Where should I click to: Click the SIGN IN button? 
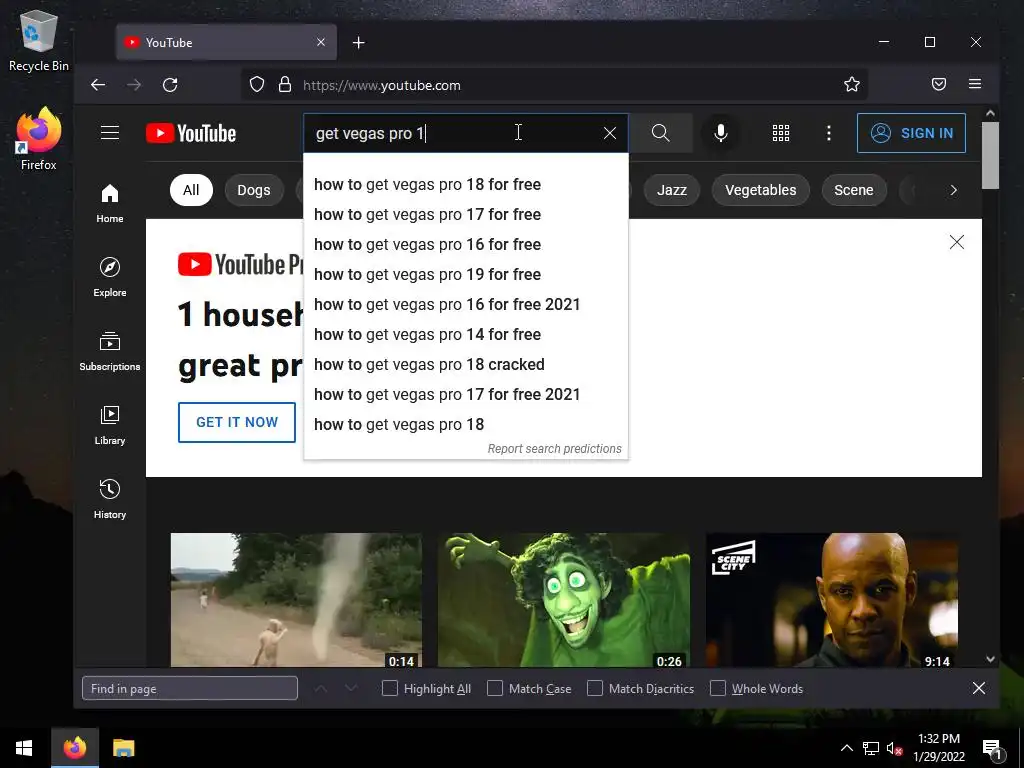[911, 133]
